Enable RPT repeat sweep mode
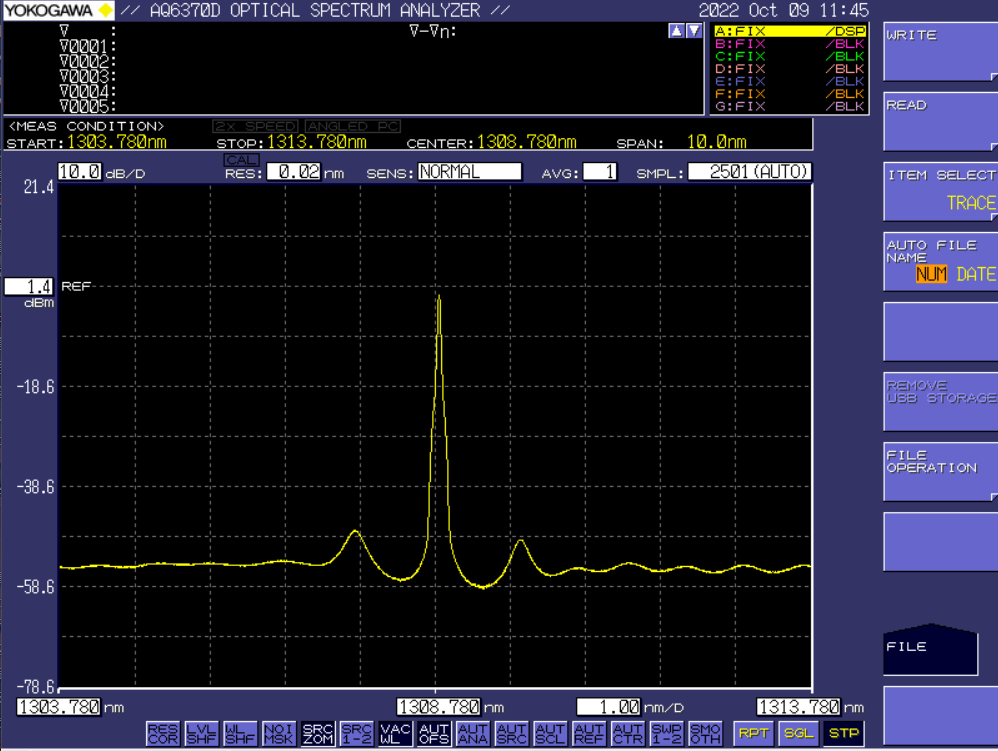998x751 pixels. 753,733
